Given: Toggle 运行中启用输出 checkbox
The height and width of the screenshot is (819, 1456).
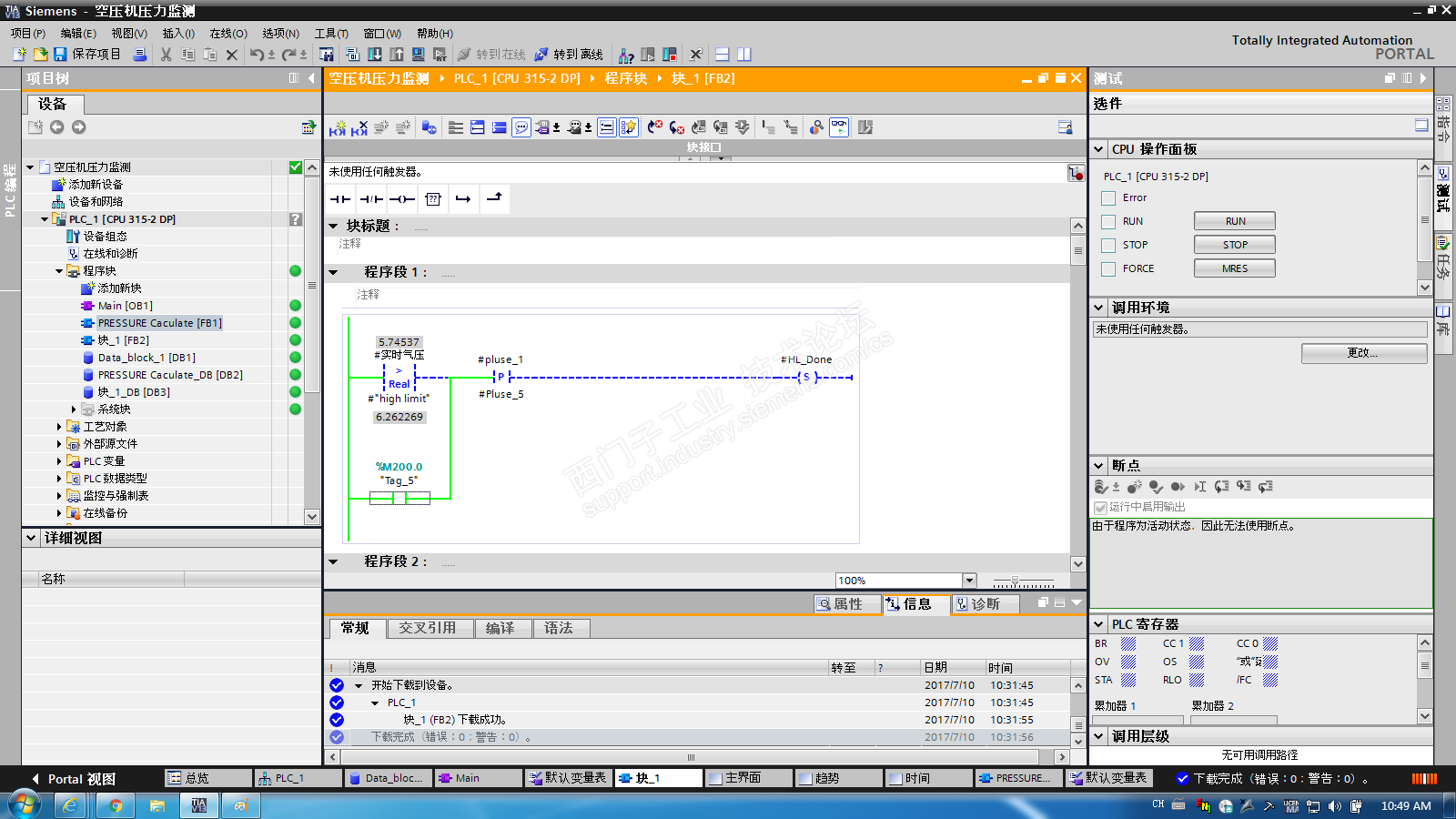Looking at the screenshot, I should click(1100, 507).
